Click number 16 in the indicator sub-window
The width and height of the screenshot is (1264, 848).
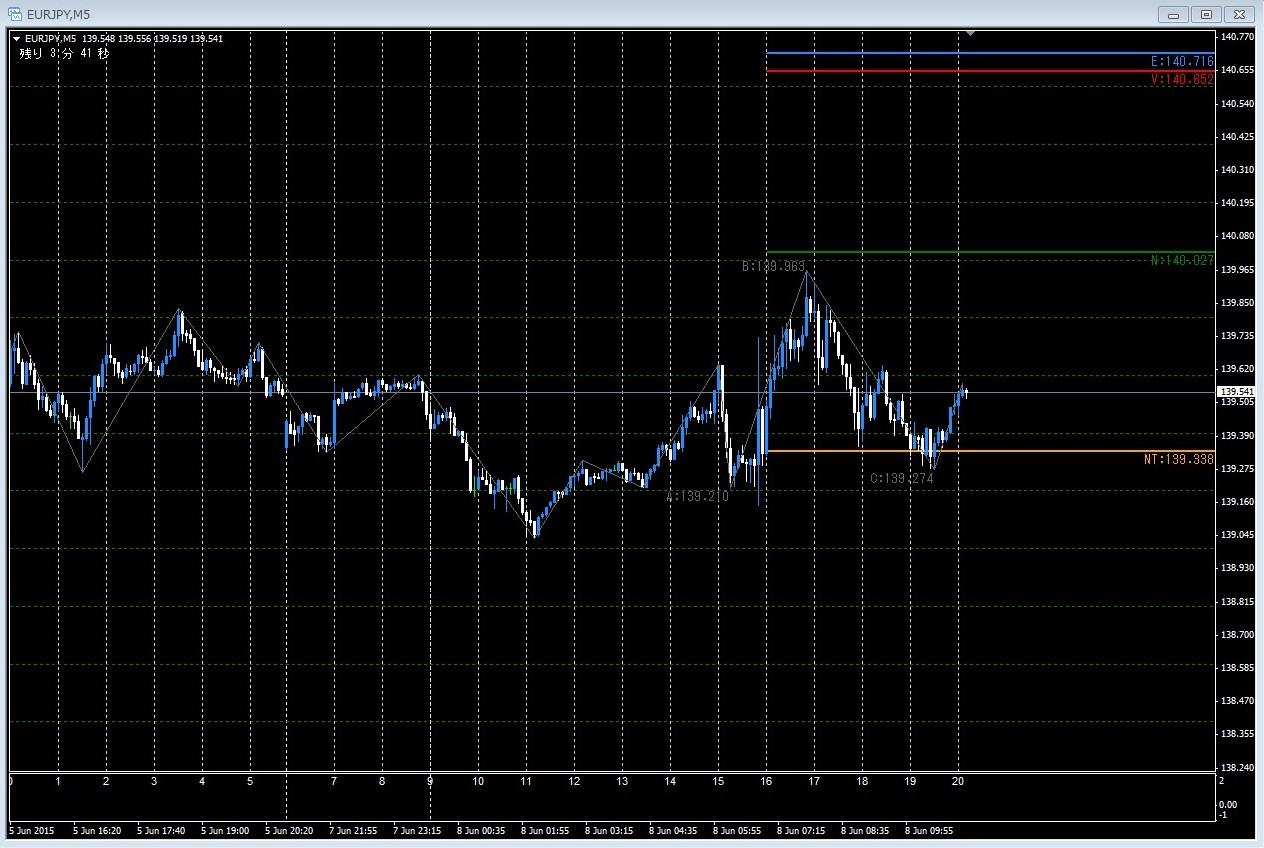pyautogui.click(x=765, y=782)
